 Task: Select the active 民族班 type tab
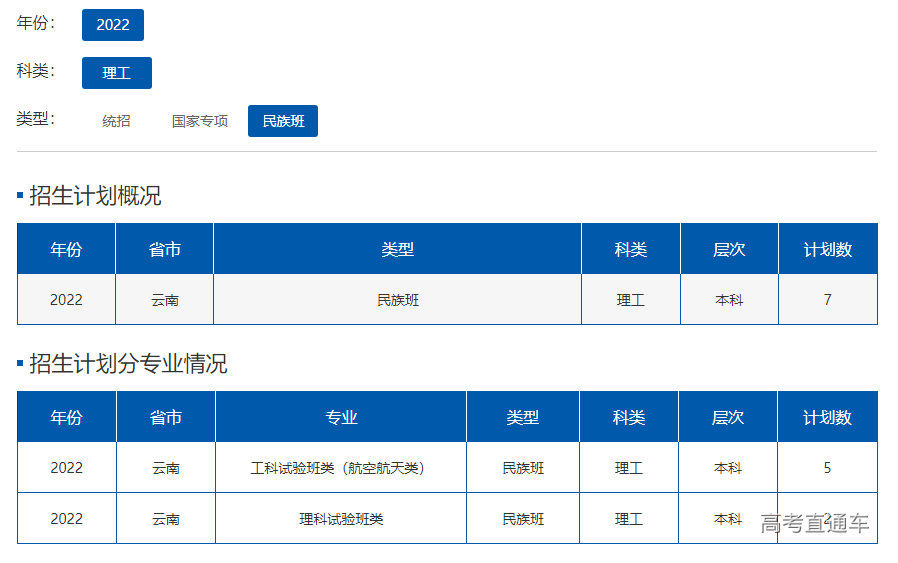[x=283, y=121]
